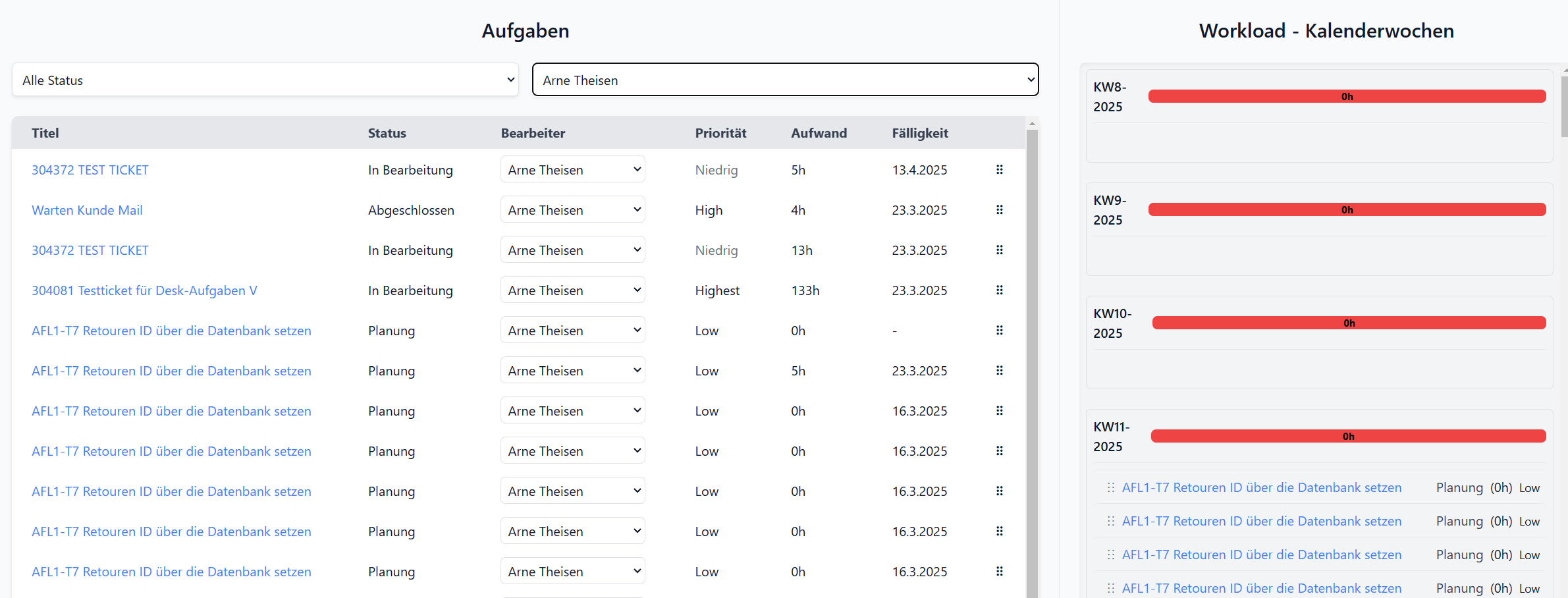Click drag handle of AFL1-T7 row without due date
This screenshot has width=1568, height=598.
[999, 331]
